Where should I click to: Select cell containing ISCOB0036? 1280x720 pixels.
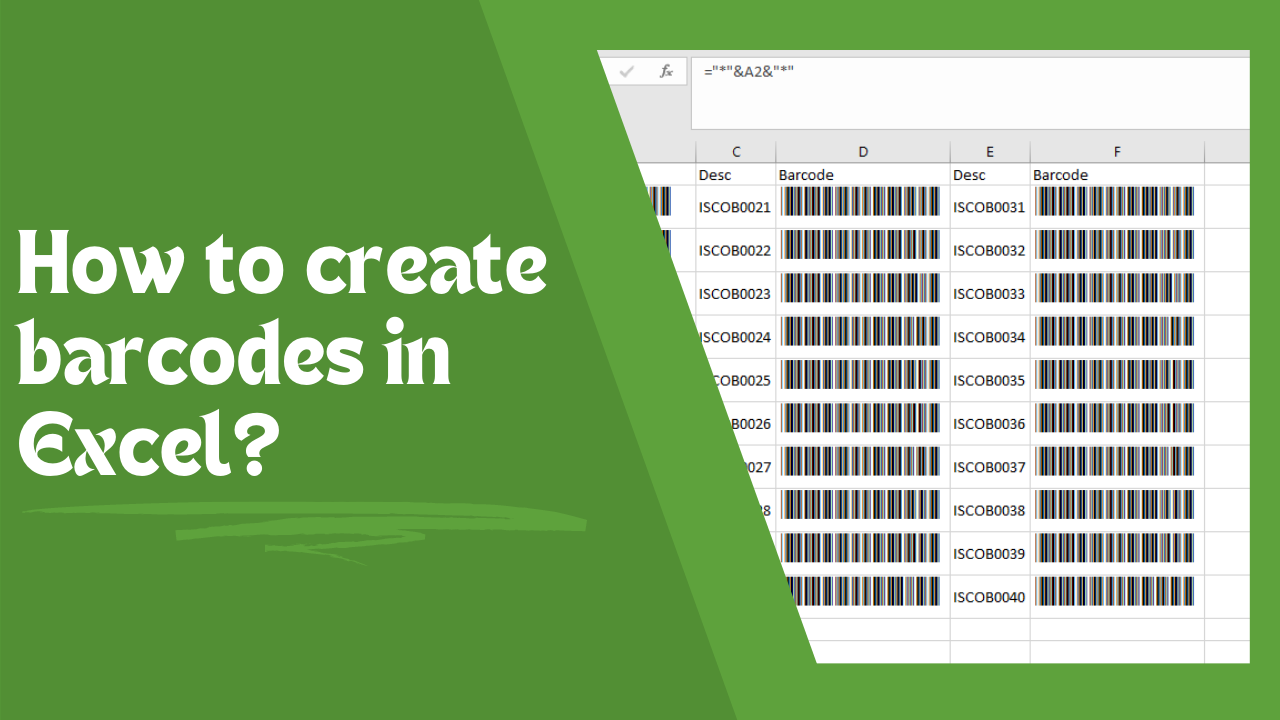click(x=990, y=423)
